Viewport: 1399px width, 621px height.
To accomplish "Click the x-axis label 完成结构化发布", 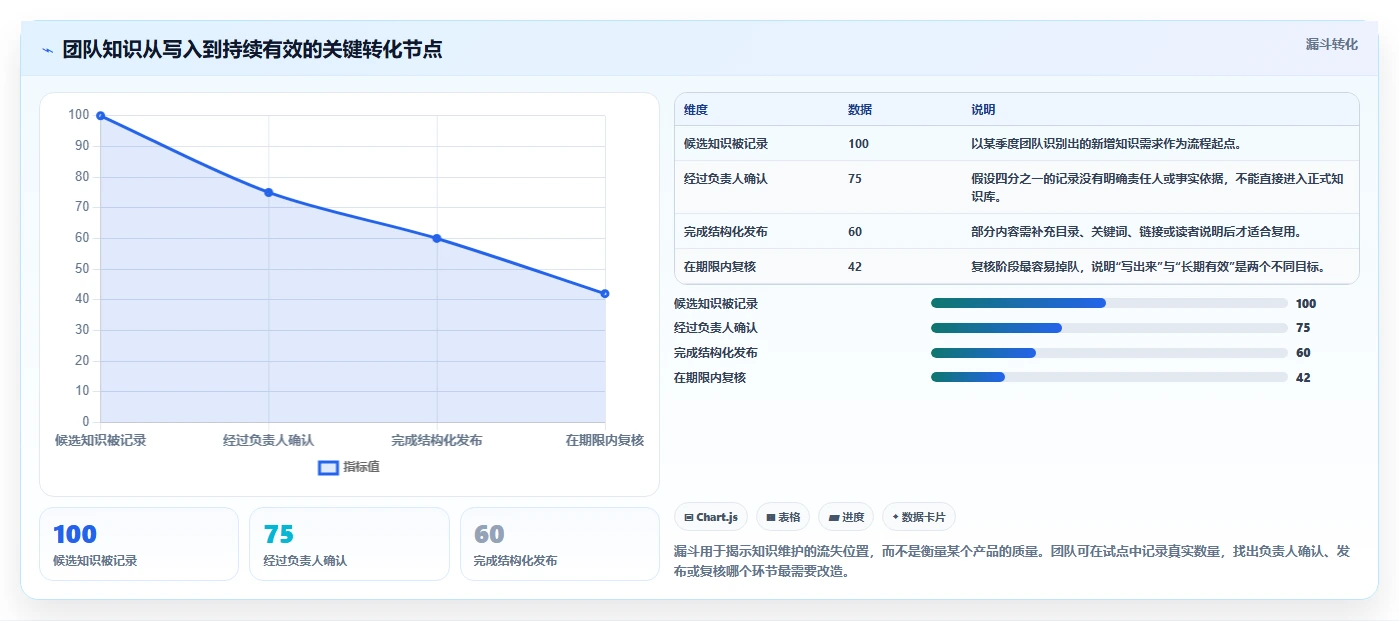I will [437, 440].
